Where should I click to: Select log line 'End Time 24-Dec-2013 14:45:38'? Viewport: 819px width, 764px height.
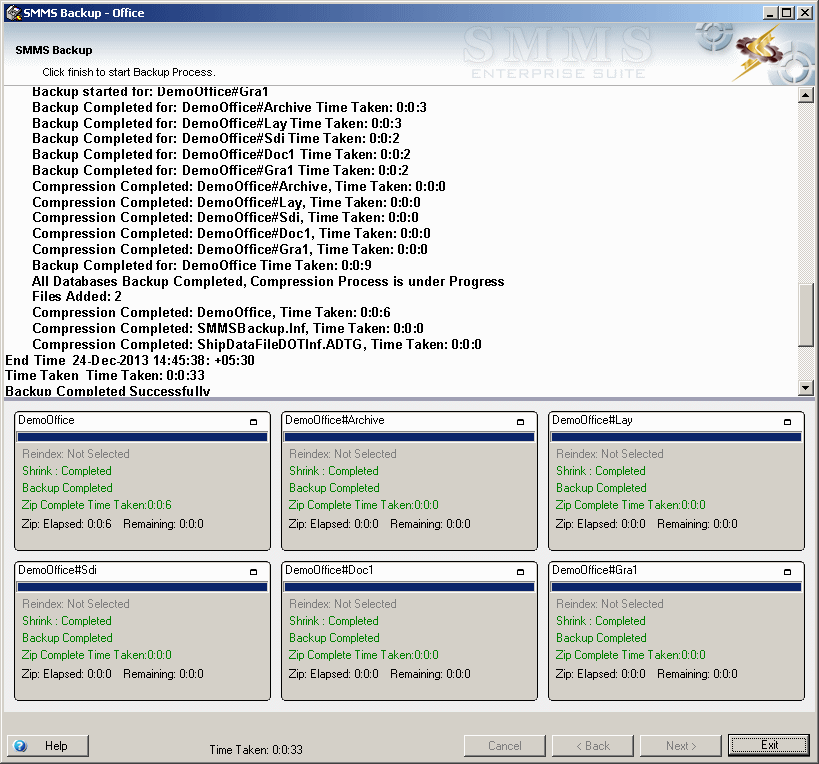130,360
